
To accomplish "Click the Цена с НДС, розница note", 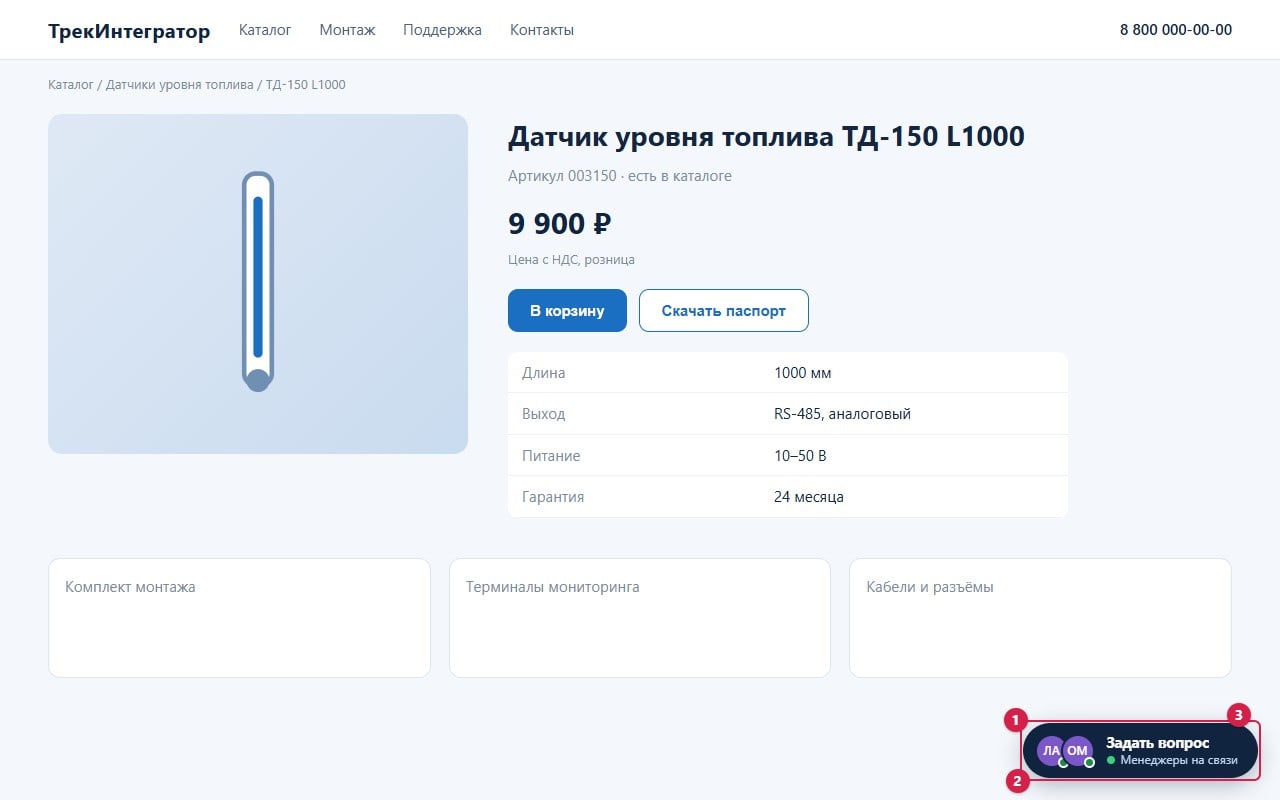I will [x=571, y=260].
